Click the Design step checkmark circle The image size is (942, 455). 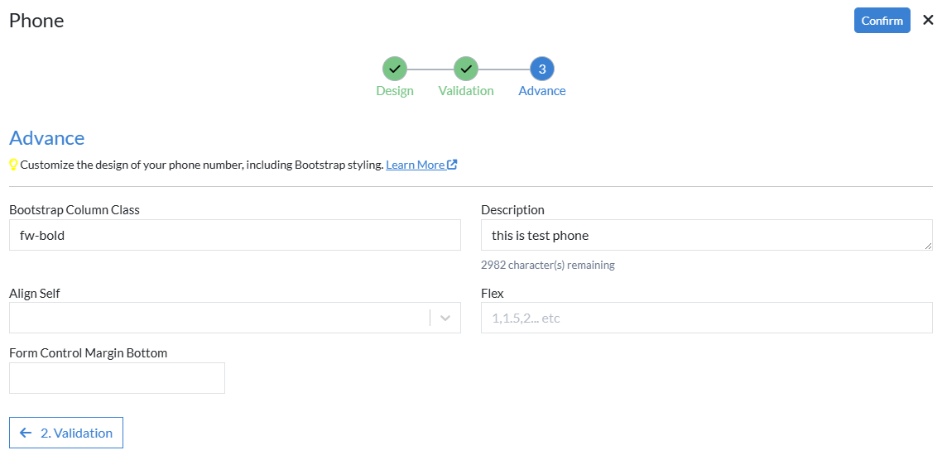coord(394,69)
